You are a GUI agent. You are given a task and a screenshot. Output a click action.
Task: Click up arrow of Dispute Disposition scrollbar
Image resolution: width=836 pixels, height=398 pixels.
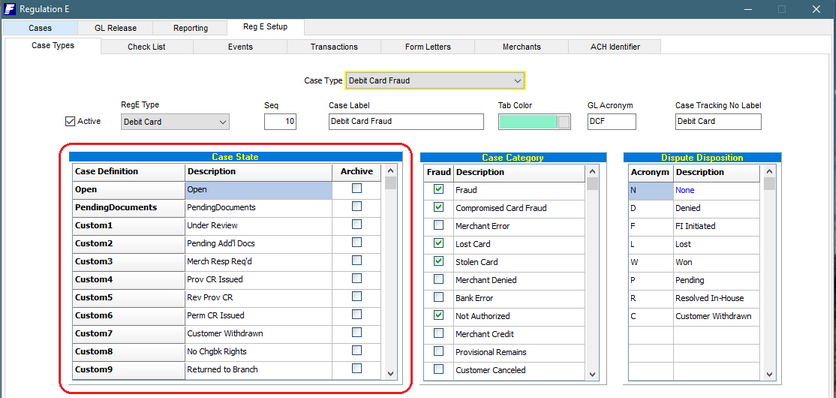click(x=769, y=172)
